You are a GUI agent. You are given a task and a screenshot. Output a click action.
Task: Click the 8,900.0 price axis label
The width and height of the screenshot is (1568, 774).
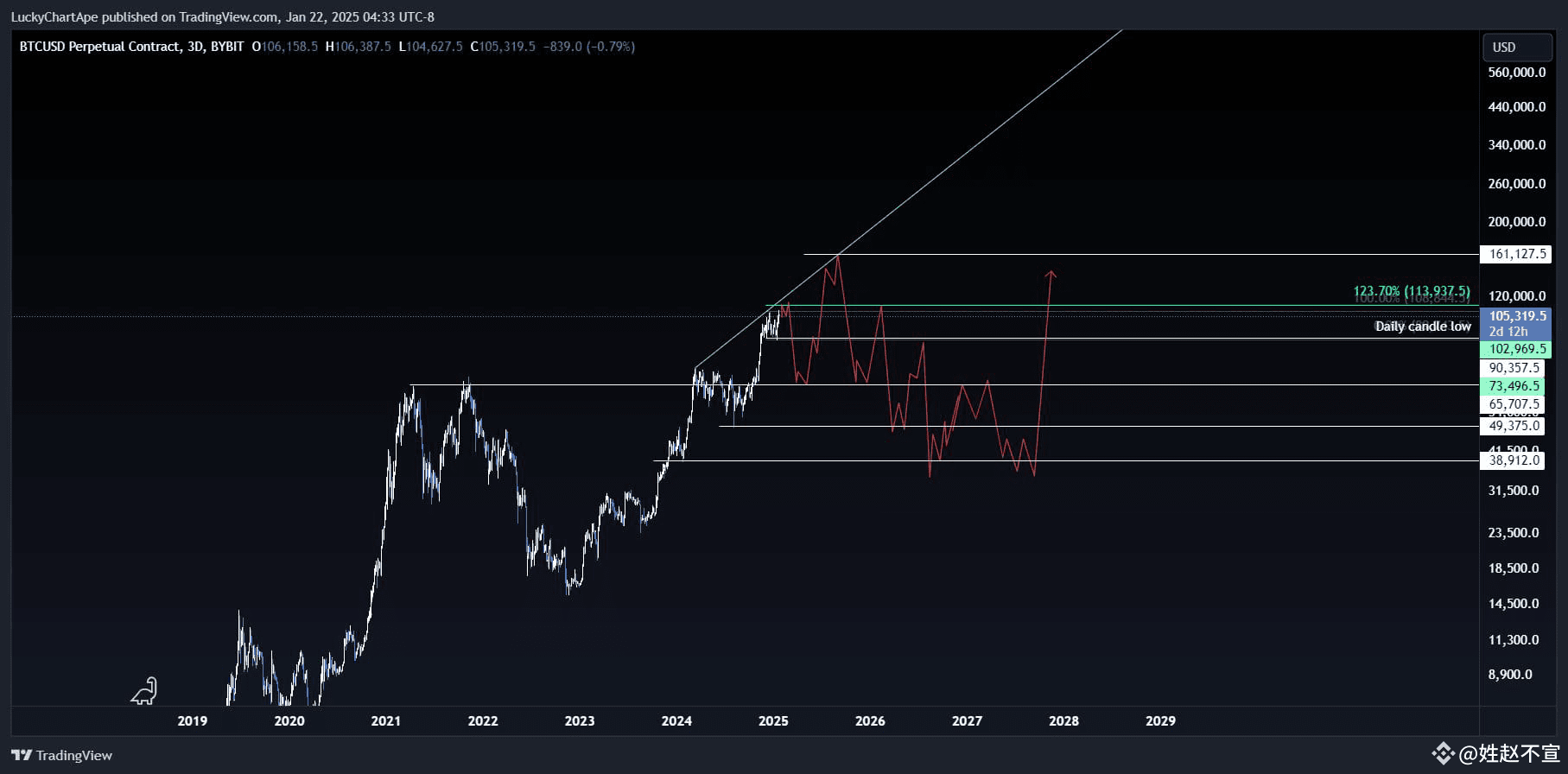(x=1510, y=675)
